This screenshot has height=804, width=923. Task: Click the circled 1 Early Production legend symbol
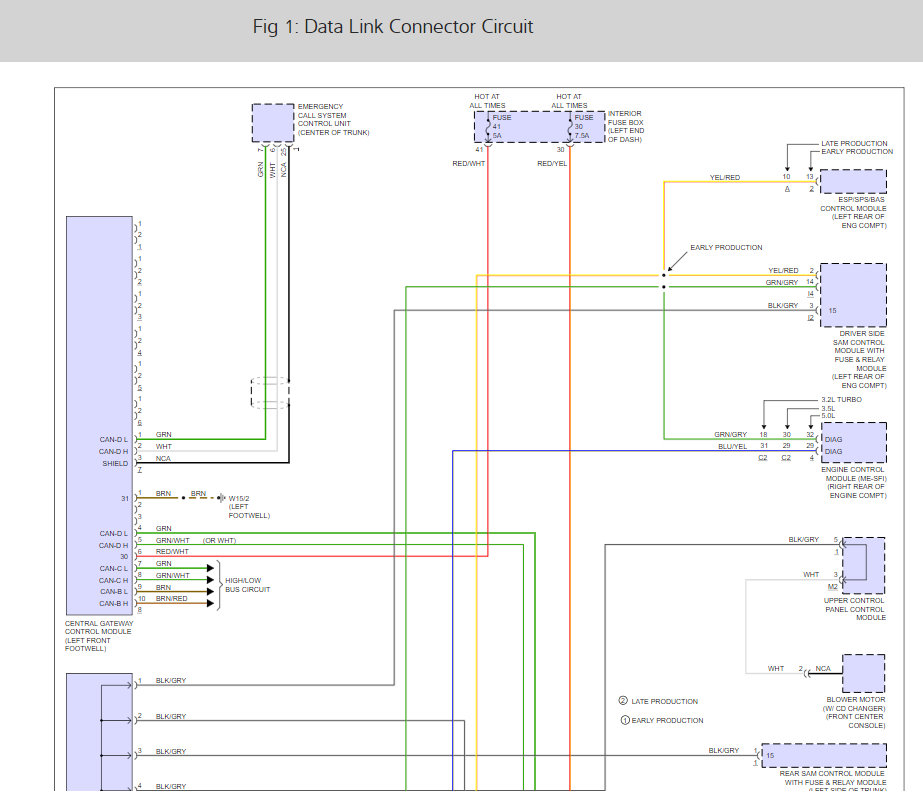pyautogui.click(x=625, y=720)
